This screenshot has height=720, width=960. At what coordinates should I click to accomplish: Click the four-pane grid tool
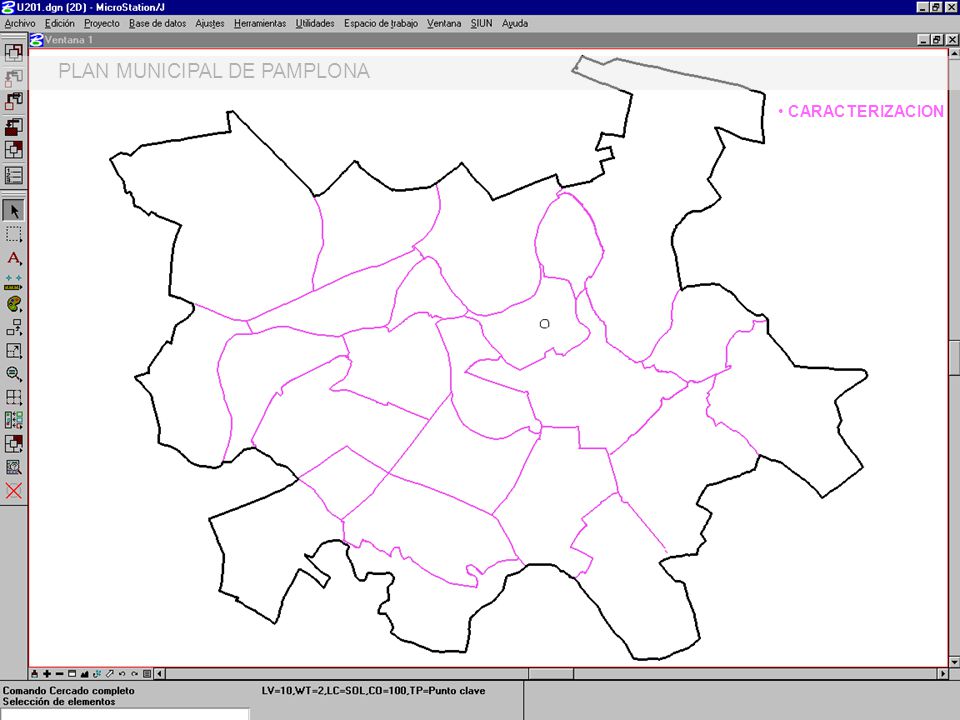pyautogui.click(x=13, y=397)
